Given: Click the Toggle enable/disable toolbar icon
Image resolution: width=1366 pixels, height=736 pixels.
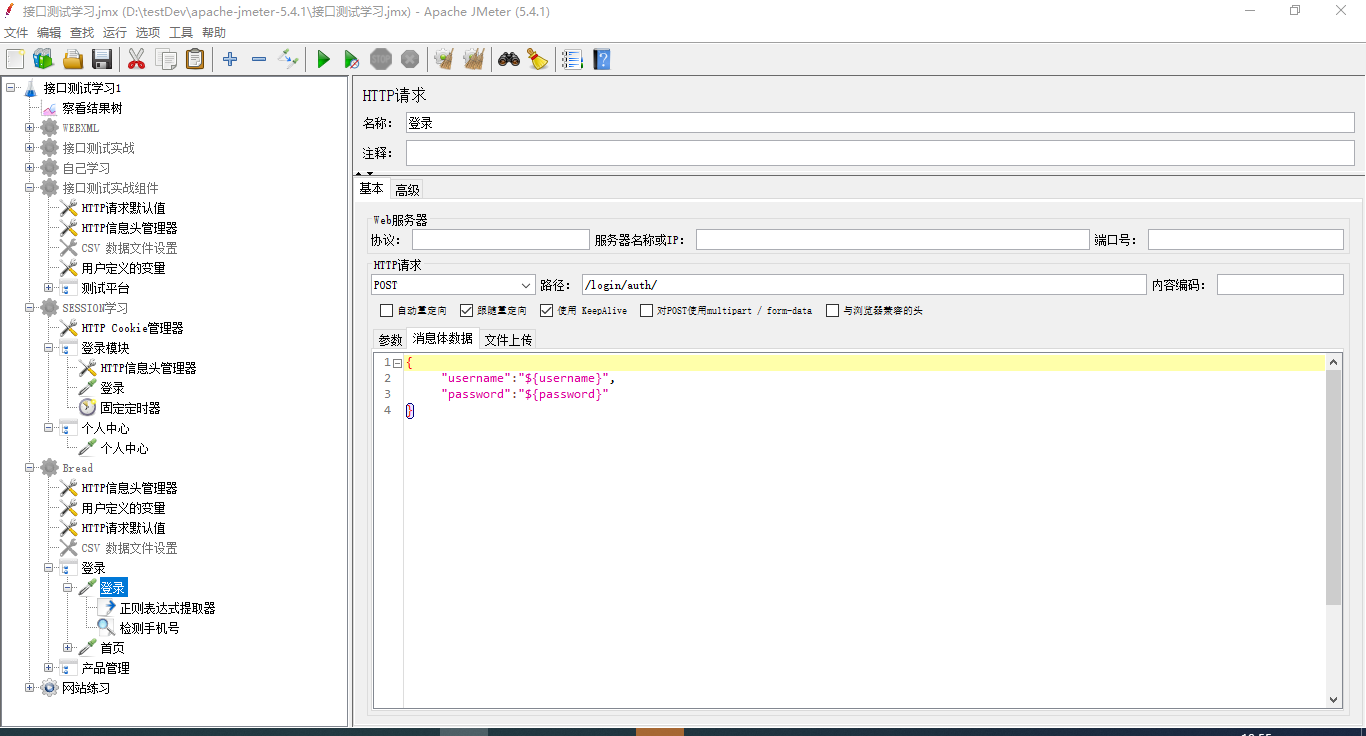Looking at the screenshot, I should (x=288, y=60).
